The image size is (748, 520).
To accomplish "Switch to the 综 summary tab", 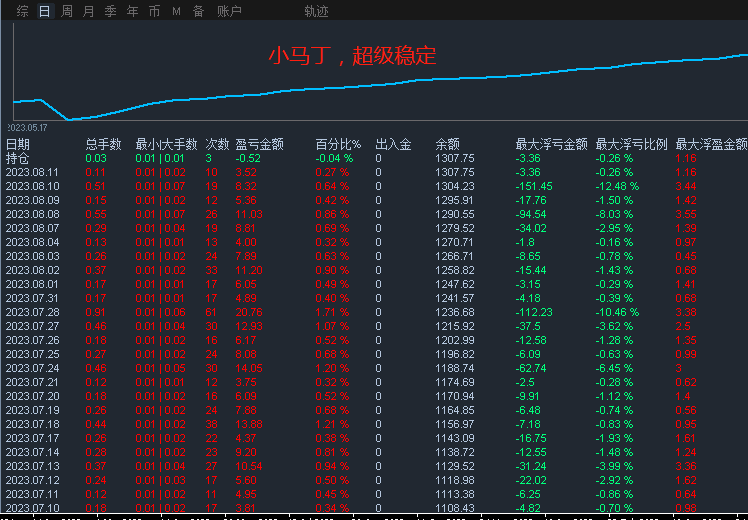I will (22, 11).
